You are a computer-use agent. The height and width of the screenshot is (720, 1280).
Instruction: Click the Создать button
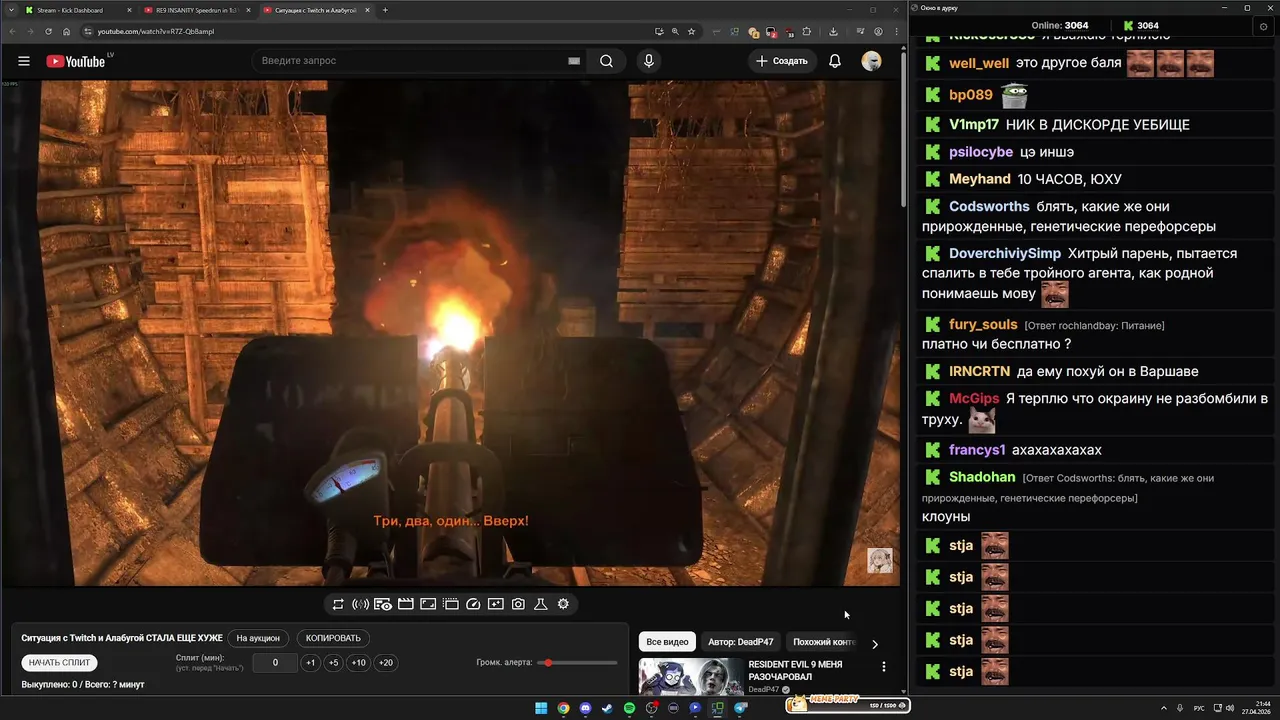[x=781, y=61]
